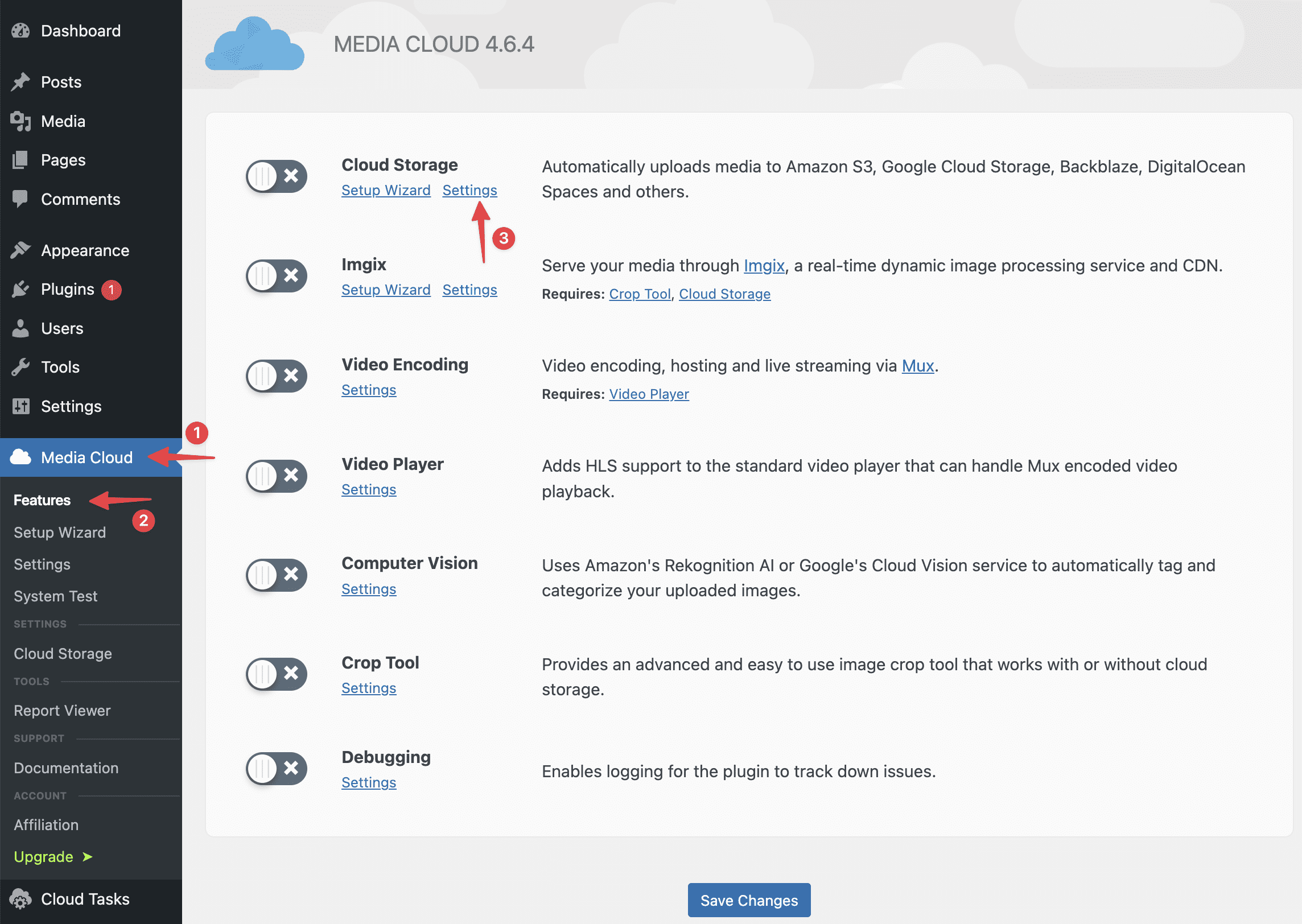Toggle the Computer Vision feature on
1302x924 pixels.
[x=276, y=575]
